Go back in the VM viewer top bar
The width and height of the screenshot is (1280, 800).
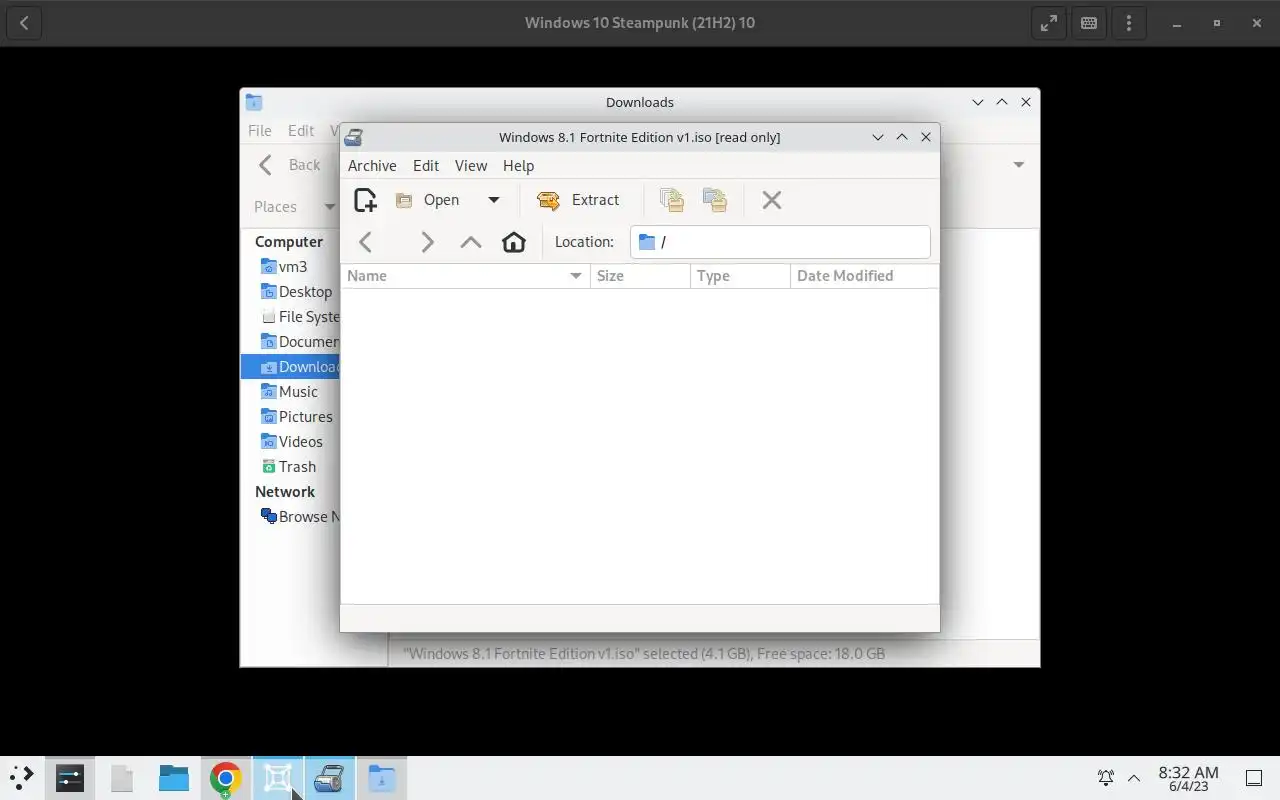(24, 23)
